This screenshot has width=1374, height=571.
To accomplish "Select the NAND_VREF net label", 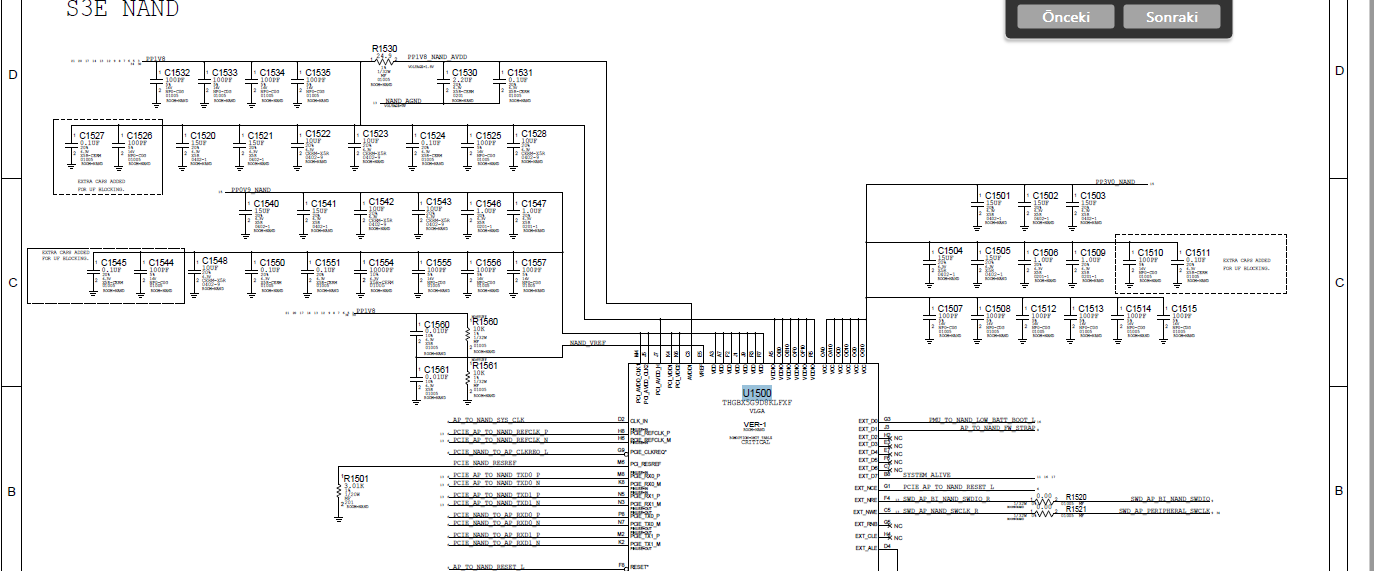I will [x=588, y=343].
